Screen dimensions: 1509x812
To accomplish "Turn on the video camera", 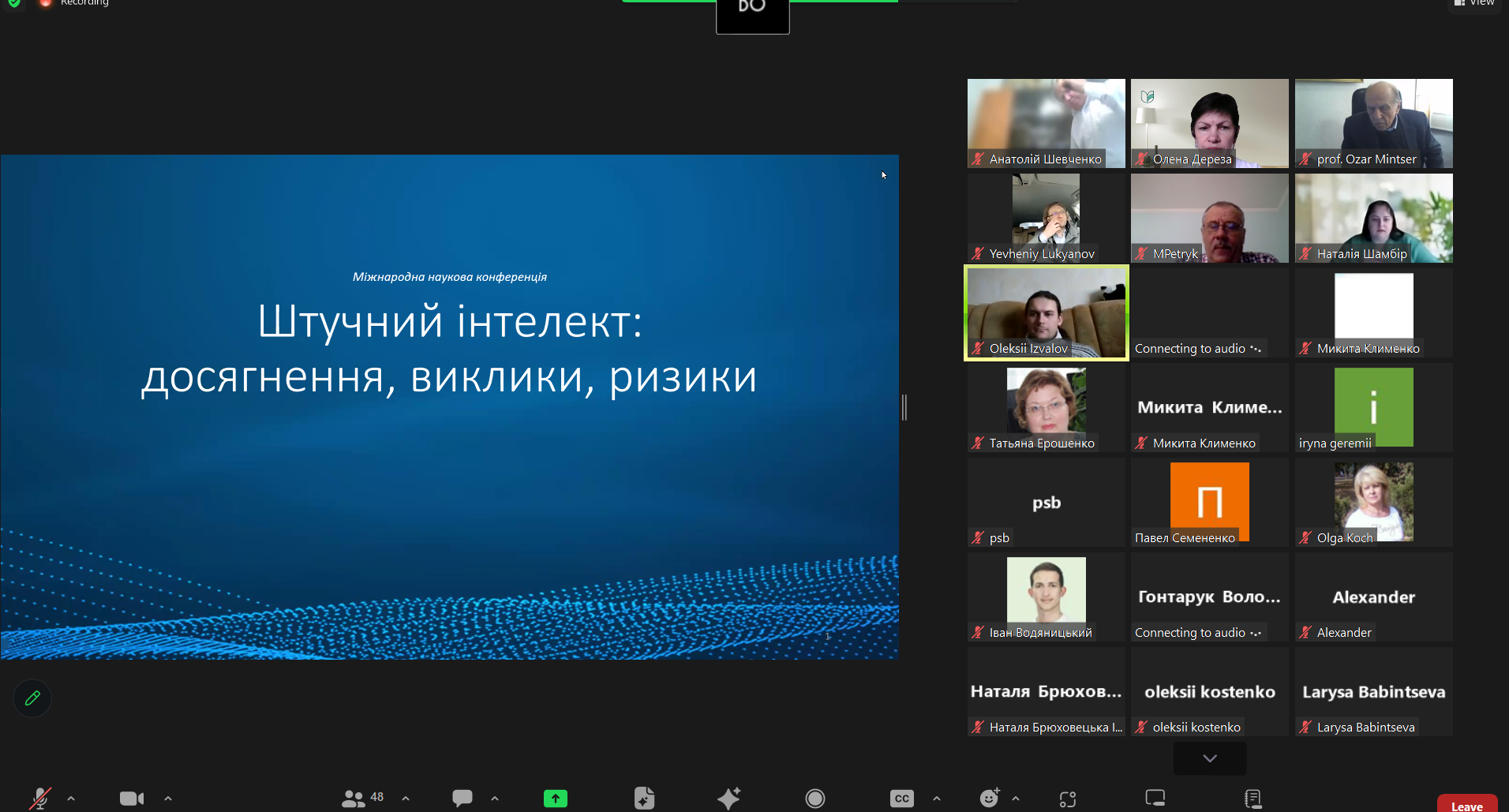I will coord(132,799).
